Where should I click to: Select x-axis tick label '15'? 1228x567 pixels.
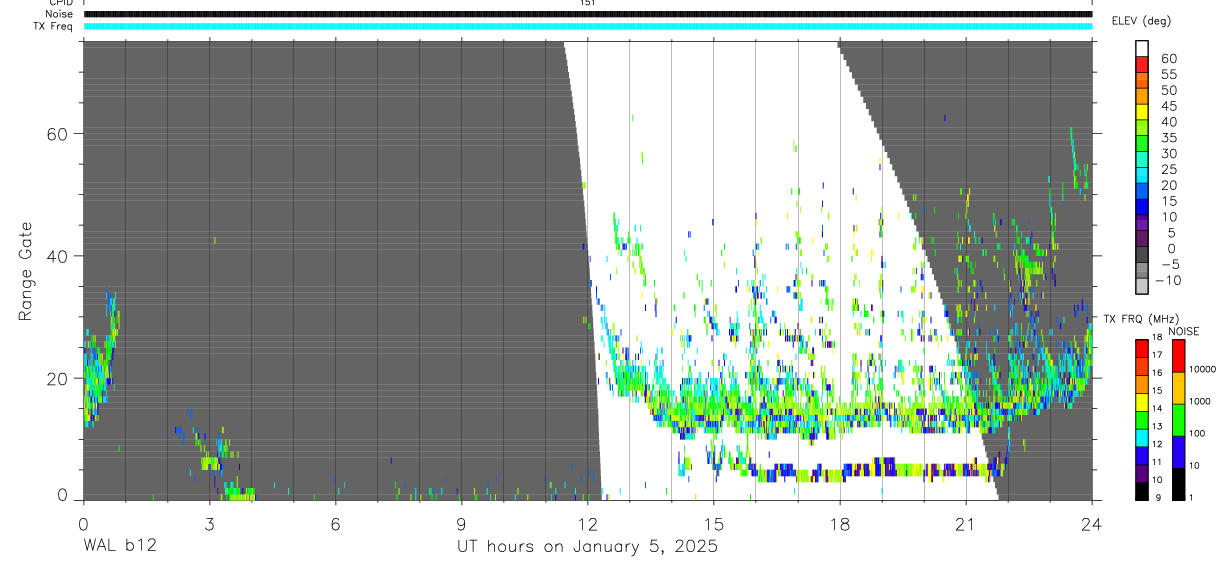point(713,524)
